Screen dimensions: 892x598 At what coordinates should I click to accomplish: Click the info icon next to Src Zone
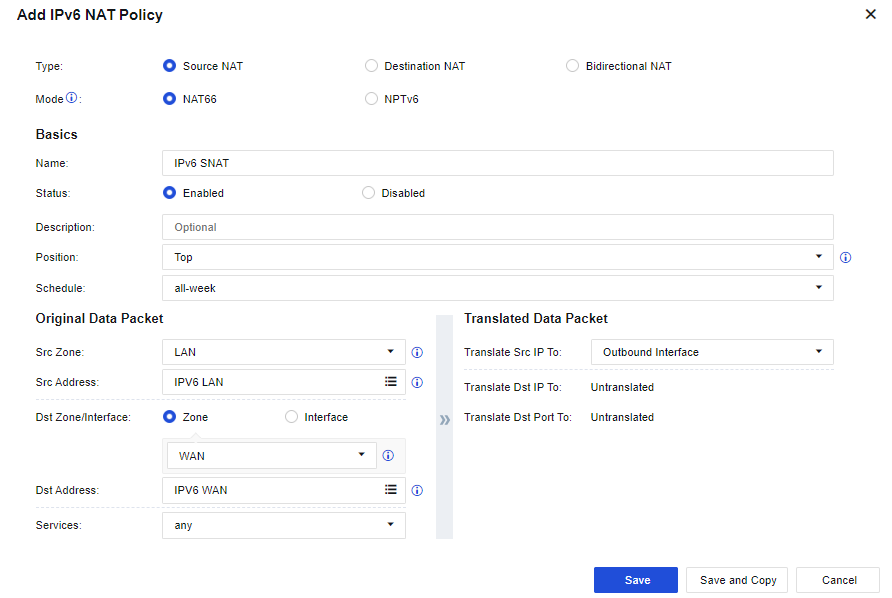coord(417,352)
